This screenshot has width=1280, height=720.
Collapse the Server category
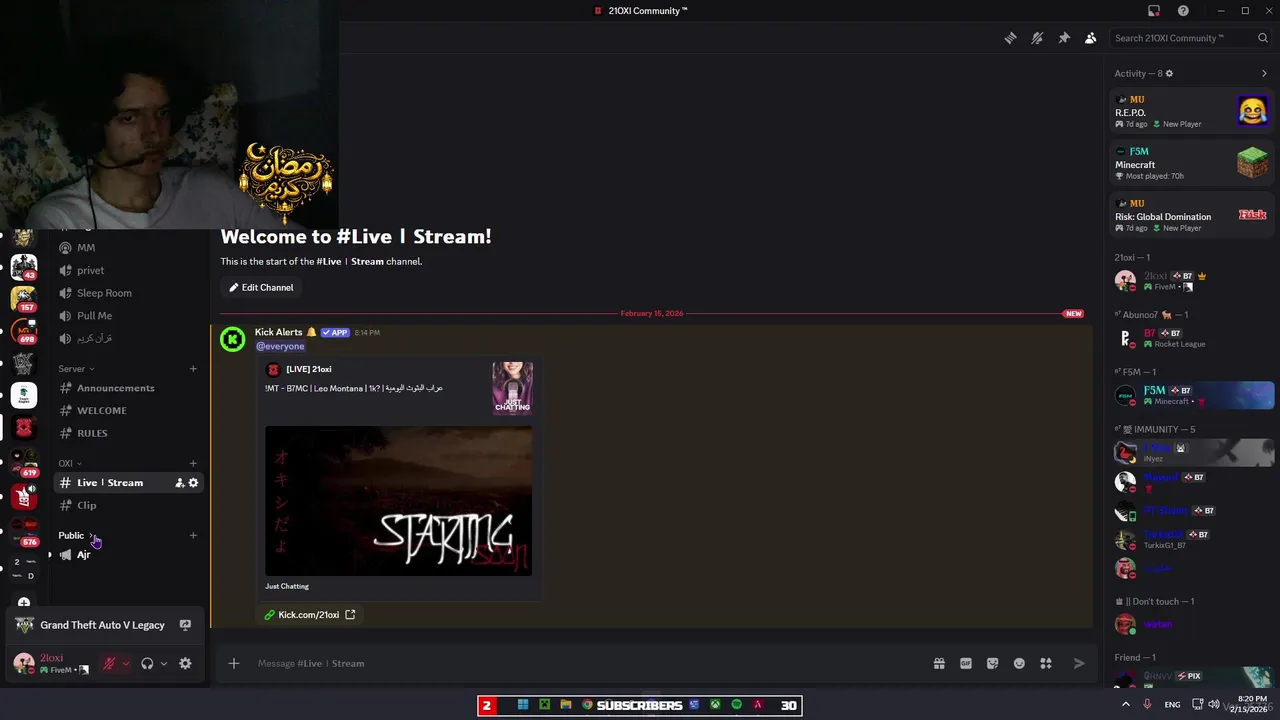click(77, 369)
